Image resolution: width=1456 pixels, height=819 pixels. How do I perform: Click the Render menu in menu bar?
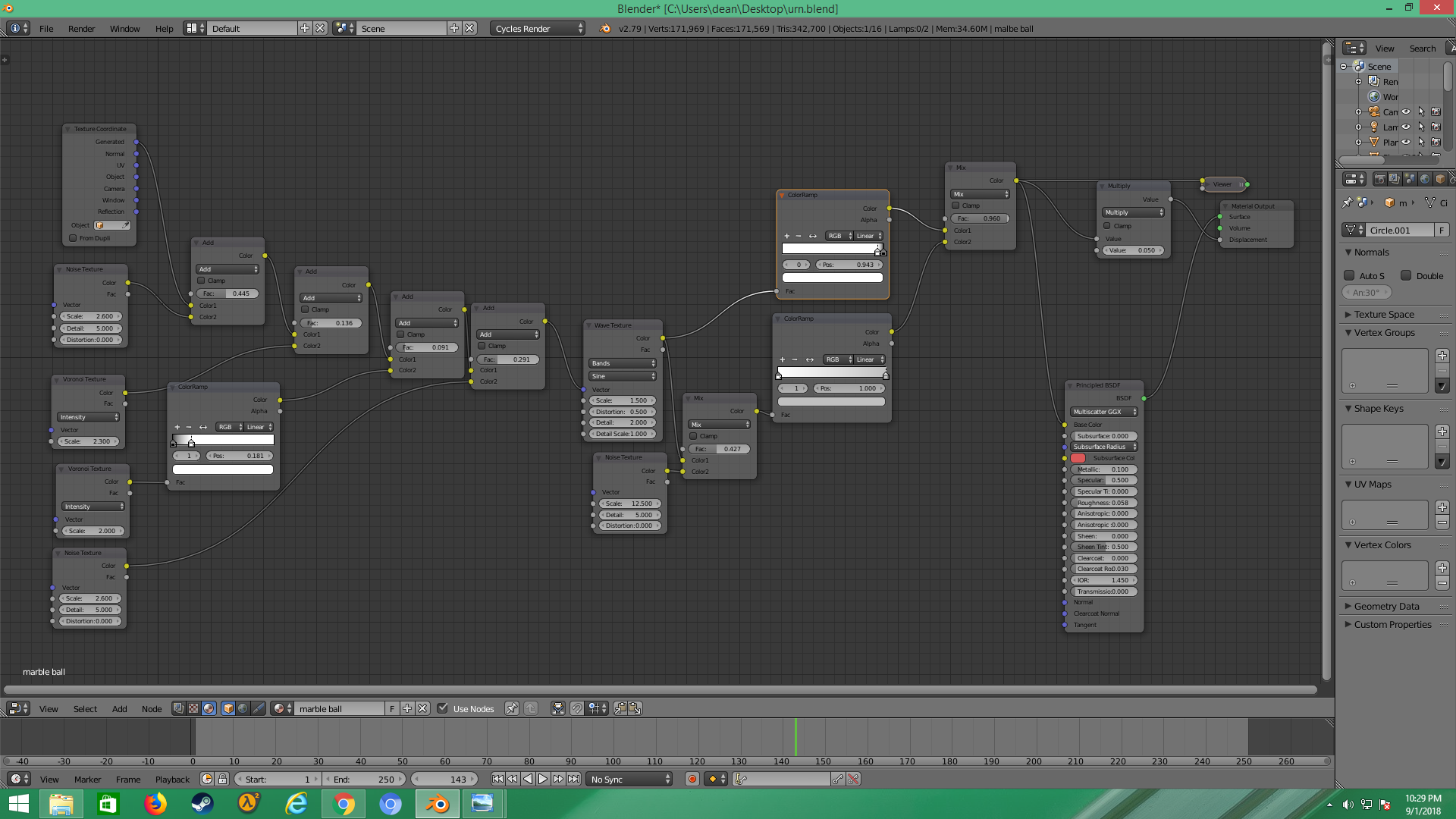pyautogui.click(x=81, y=27)
